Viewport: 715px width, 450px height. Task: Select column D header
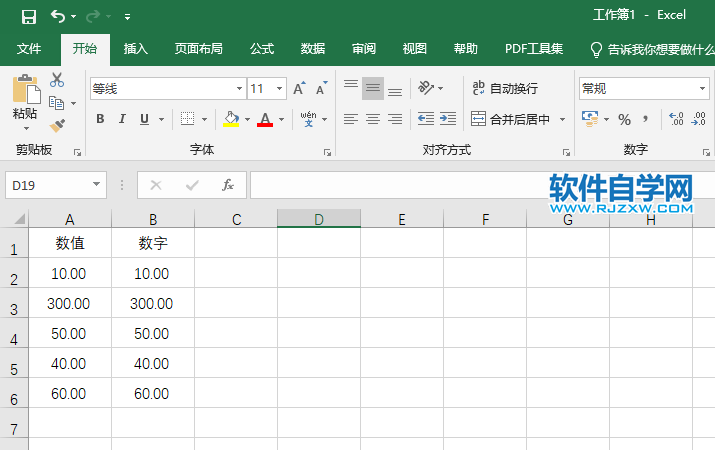319,219
